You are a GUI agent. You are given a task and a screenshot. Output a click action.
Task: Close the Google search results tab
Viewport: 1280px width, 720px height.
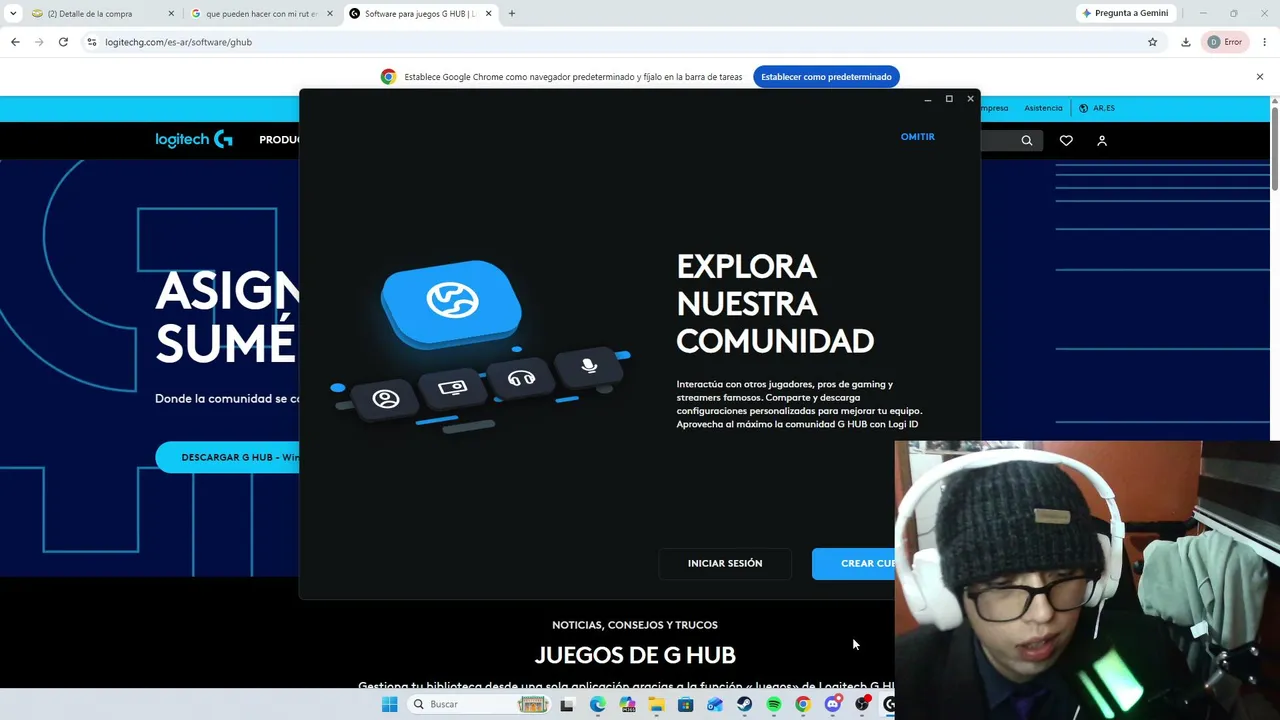coord(330,14)
